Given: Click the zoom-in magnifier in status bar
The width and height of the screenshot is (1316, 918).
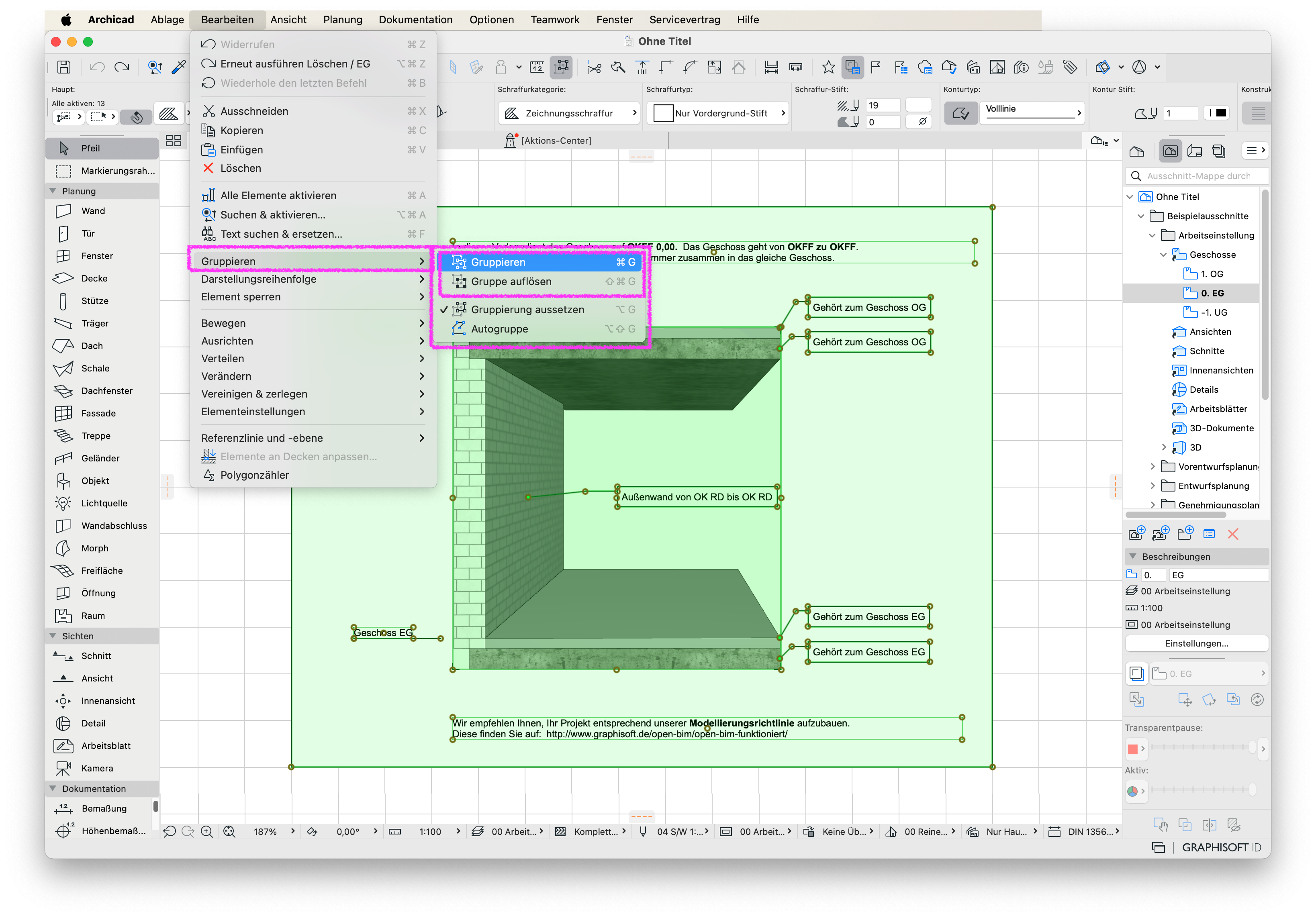Looking at the screenshot, I should 207,832.
